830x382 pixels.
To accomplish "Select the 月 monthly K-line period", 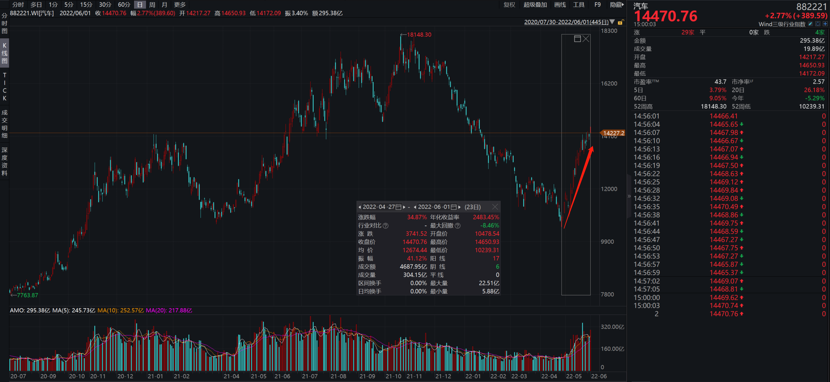I will tap(164, 4).
